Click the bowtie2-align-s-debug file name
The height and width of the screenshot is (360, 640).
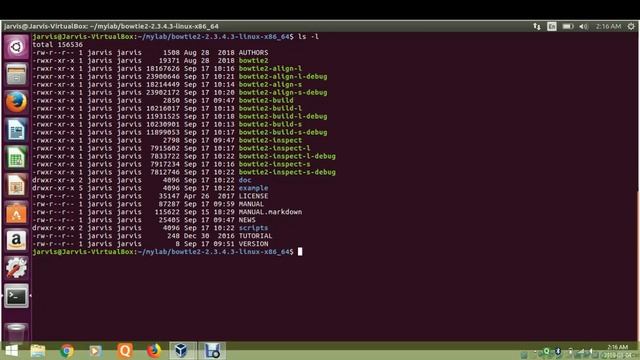click(283, 92)
